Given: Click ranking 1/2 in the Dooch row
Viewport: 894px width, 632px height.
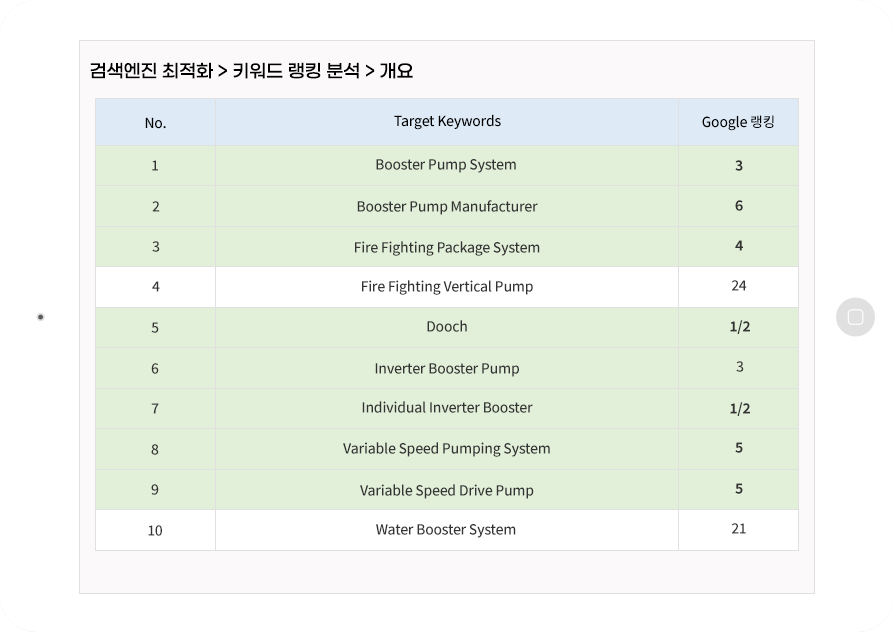Looking at the screenshot, I should coord(739,327).
